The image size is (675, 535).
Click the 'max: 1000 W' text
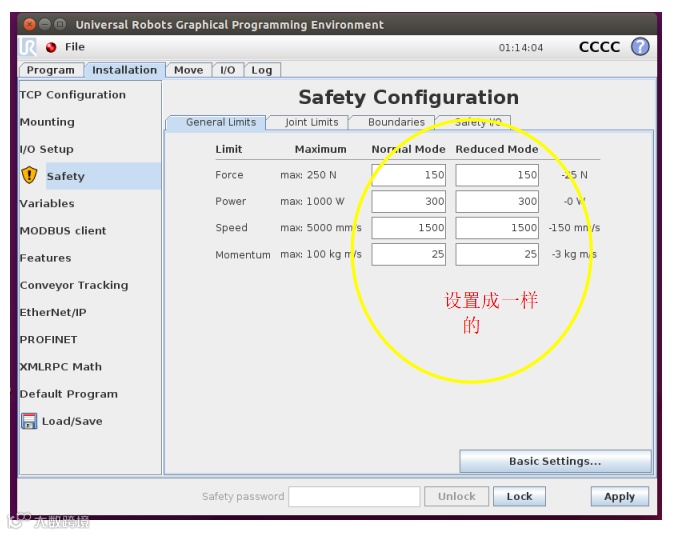[x=312, y=201]
